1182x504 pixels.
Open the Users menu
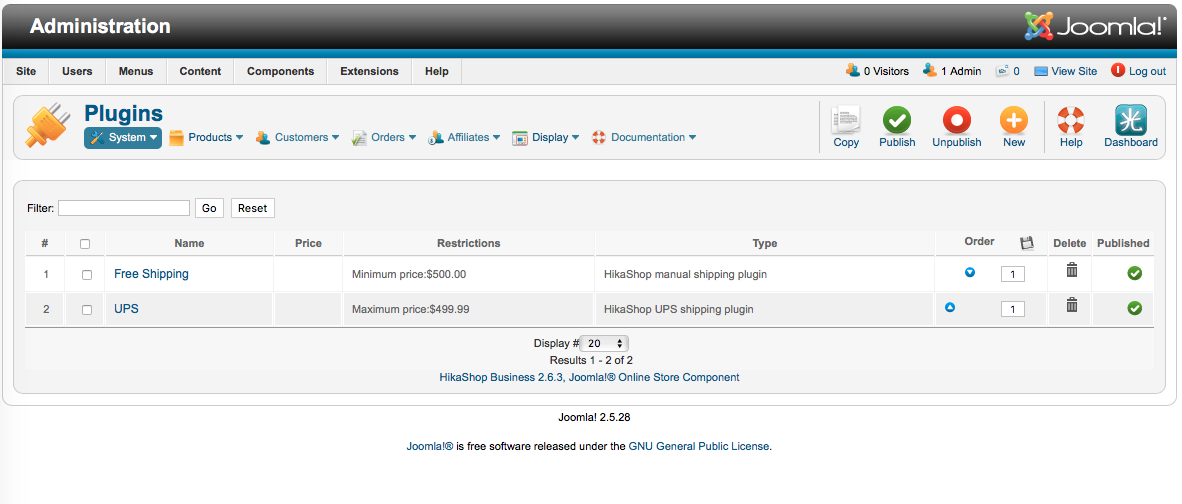pos(77,72)
